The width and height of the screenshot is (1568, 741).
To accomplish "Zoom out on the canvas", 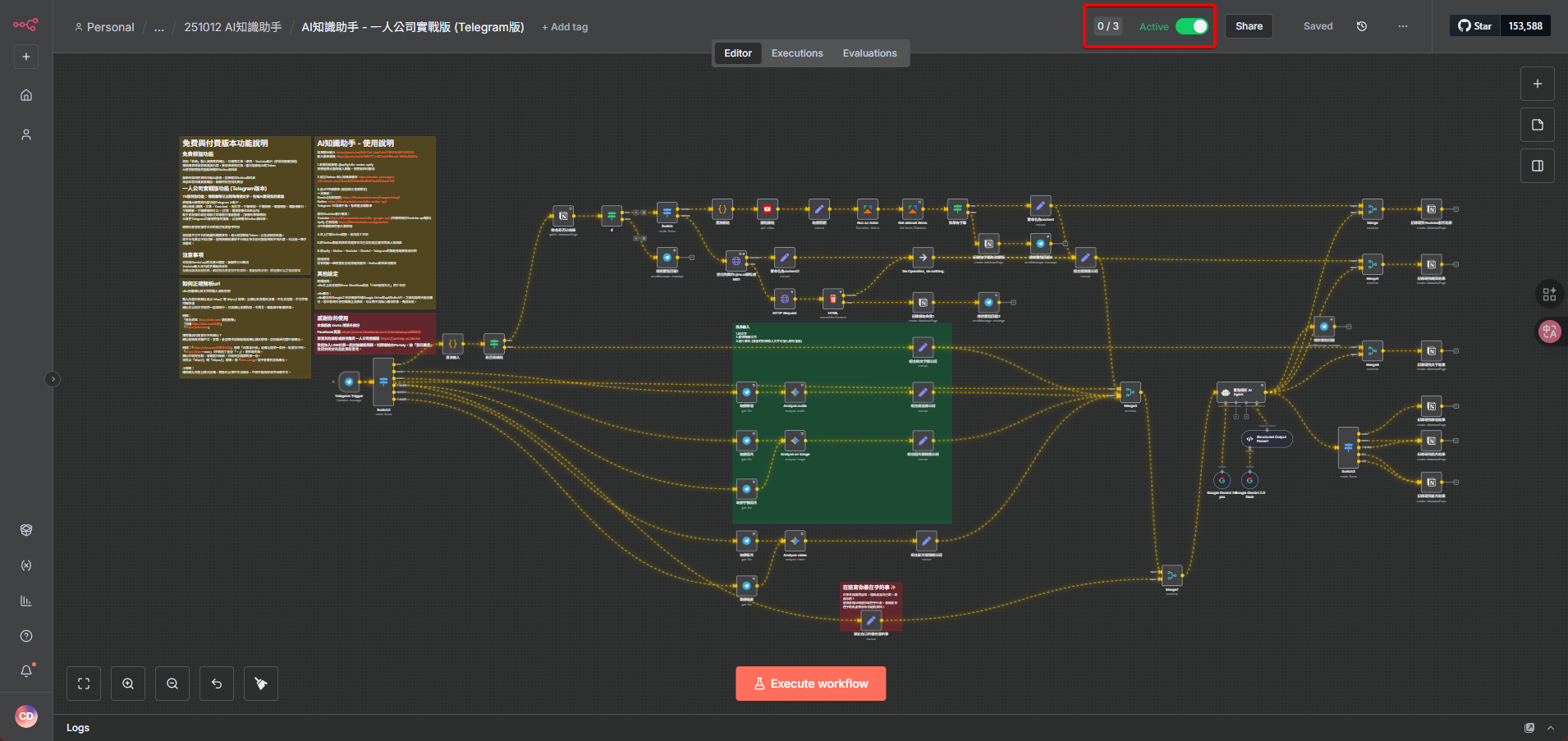I will click(172, 684).
